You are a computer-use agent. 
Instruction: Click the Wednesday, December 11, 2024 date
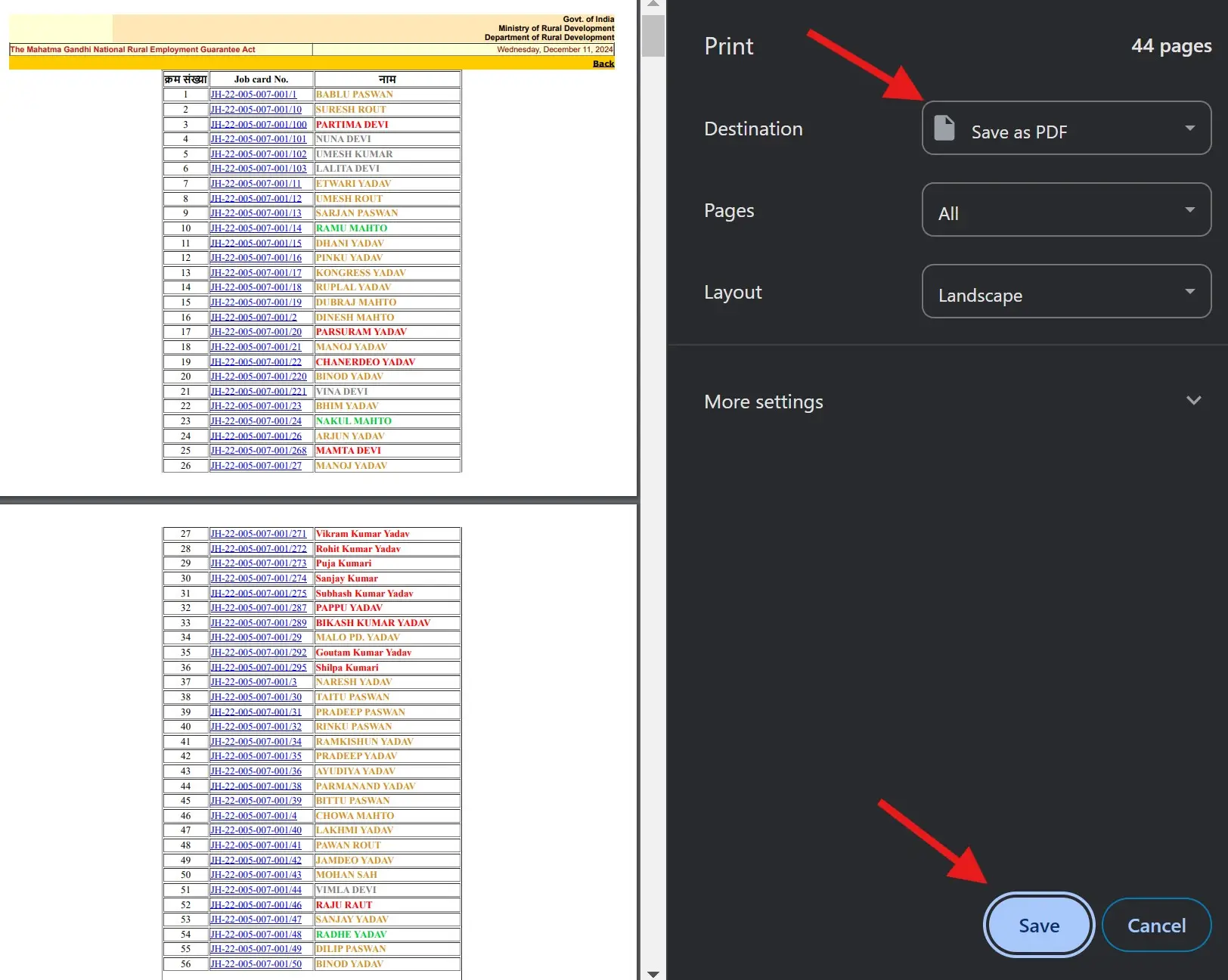pyautogui.click(x=555, y=50)
